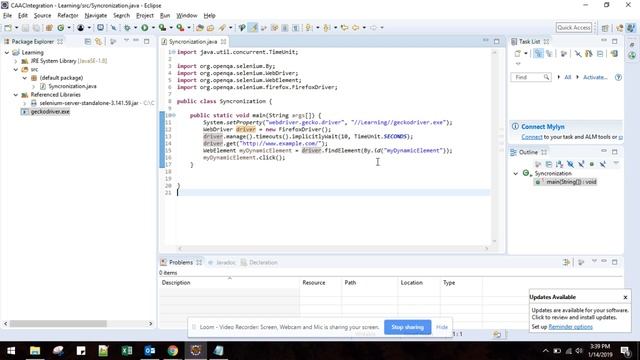Open the Project menu
The height and width of the screenshot is (360, 640).
click(x=145, y=16)
